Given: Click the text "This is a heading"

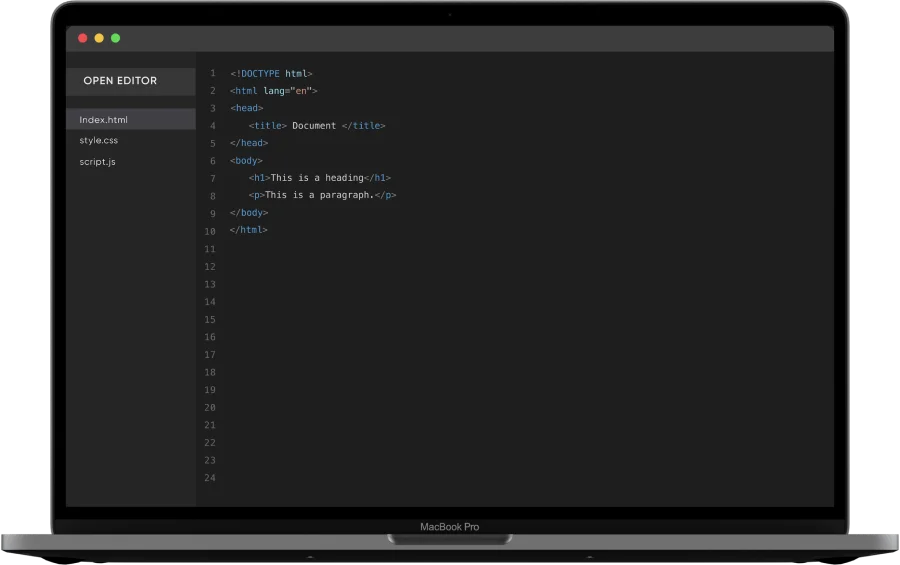Looking at the screenshot, I should [x=317, y=178].
